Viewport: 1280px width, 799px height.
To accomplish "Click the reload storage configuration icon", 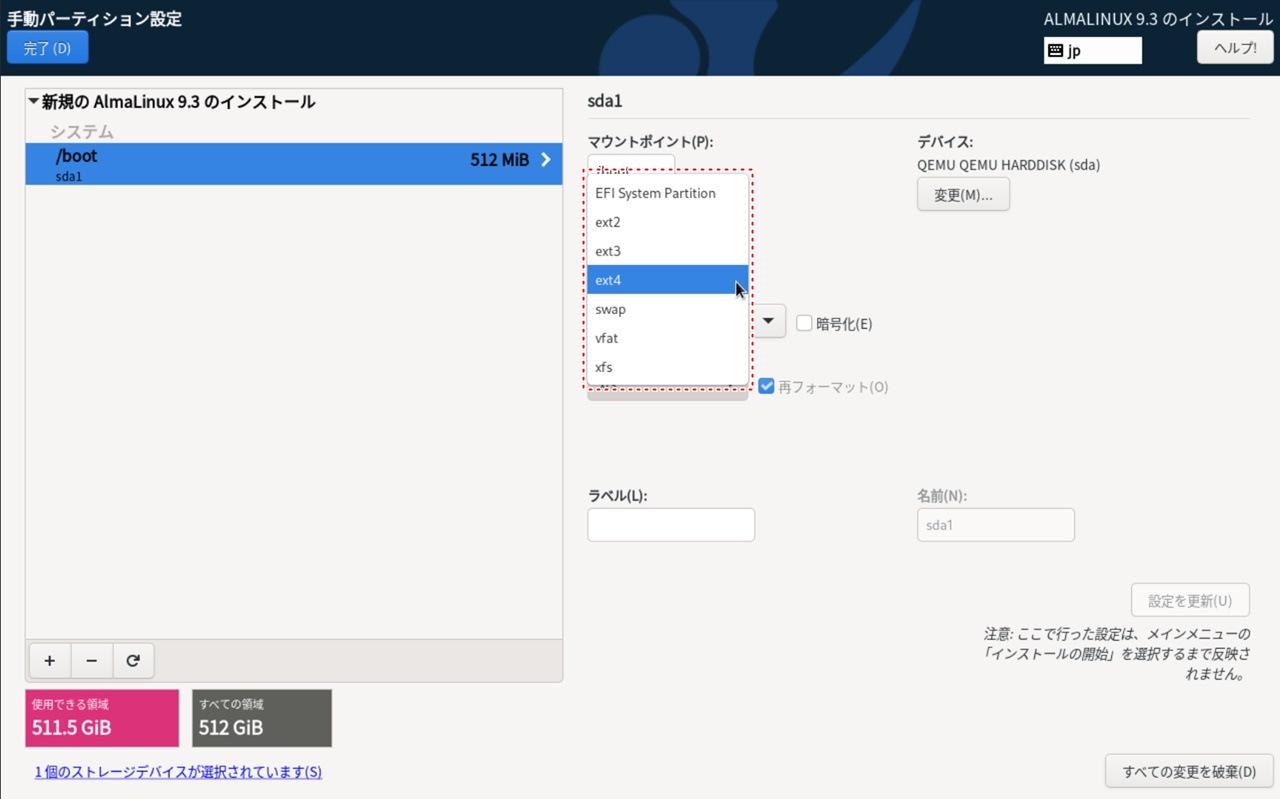I will tap(133, 661).
